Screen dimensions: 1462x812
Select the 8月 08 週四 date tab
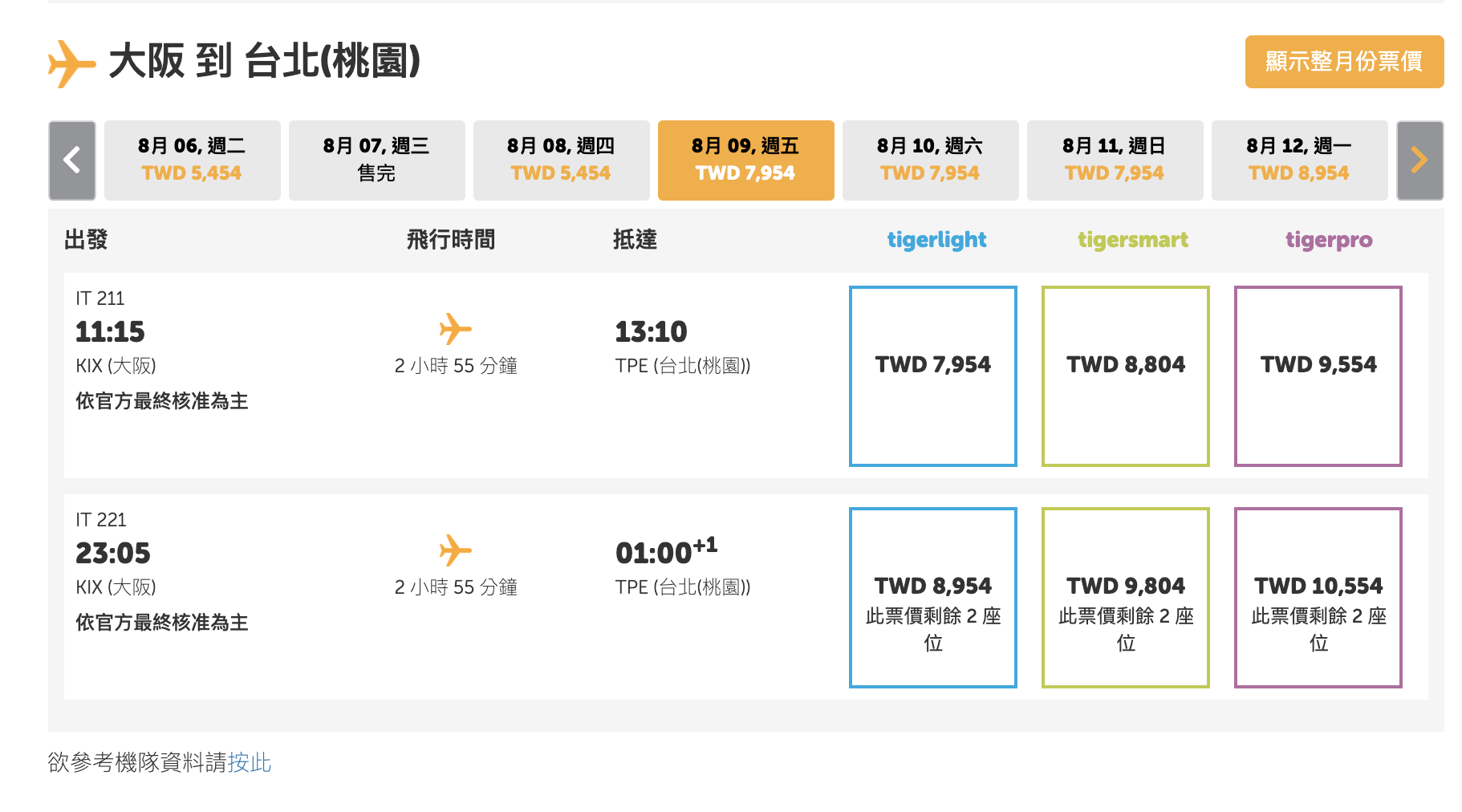coord(562,160)
